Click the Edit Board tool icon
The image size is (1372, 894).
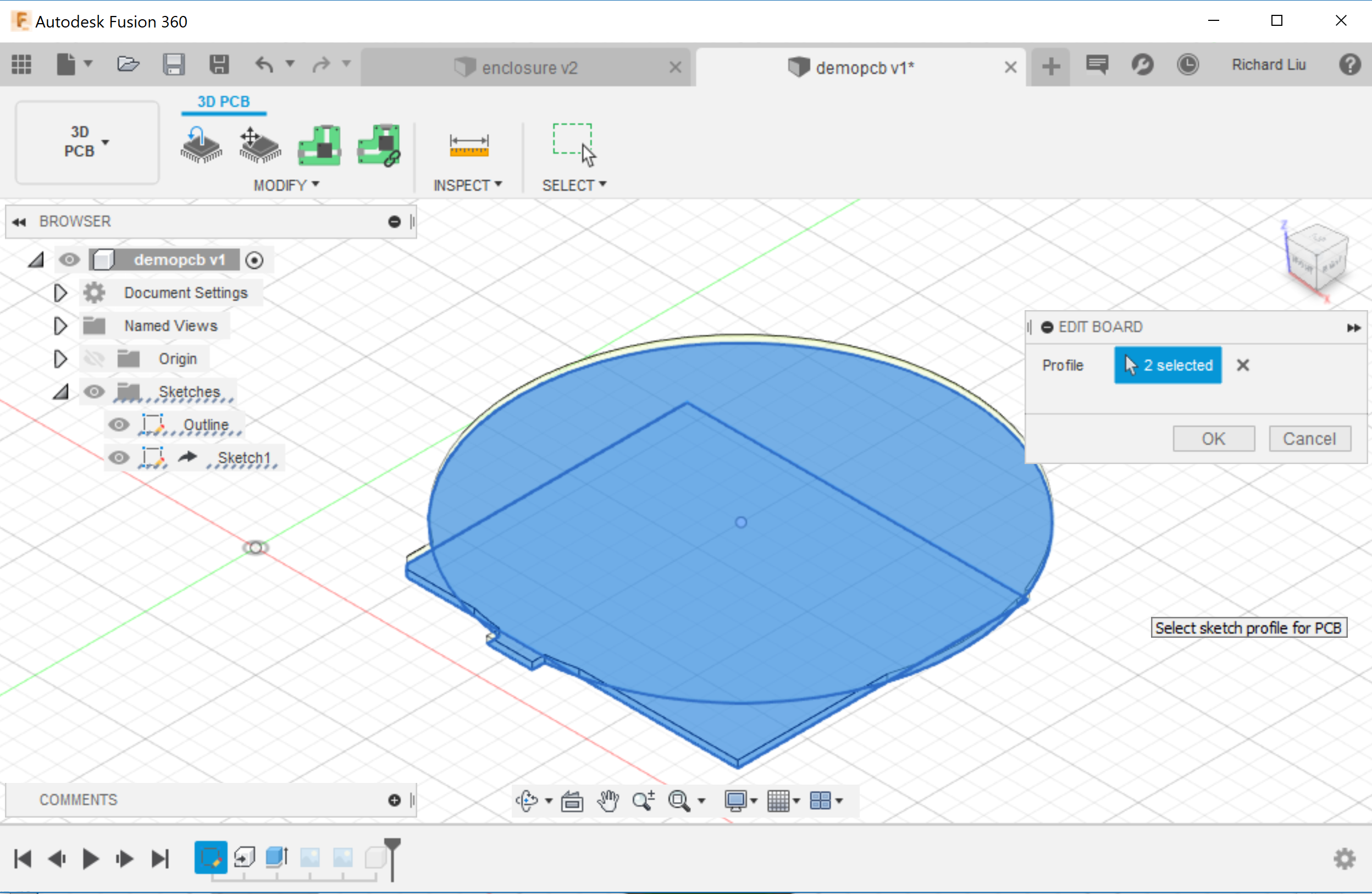point(319,144)
